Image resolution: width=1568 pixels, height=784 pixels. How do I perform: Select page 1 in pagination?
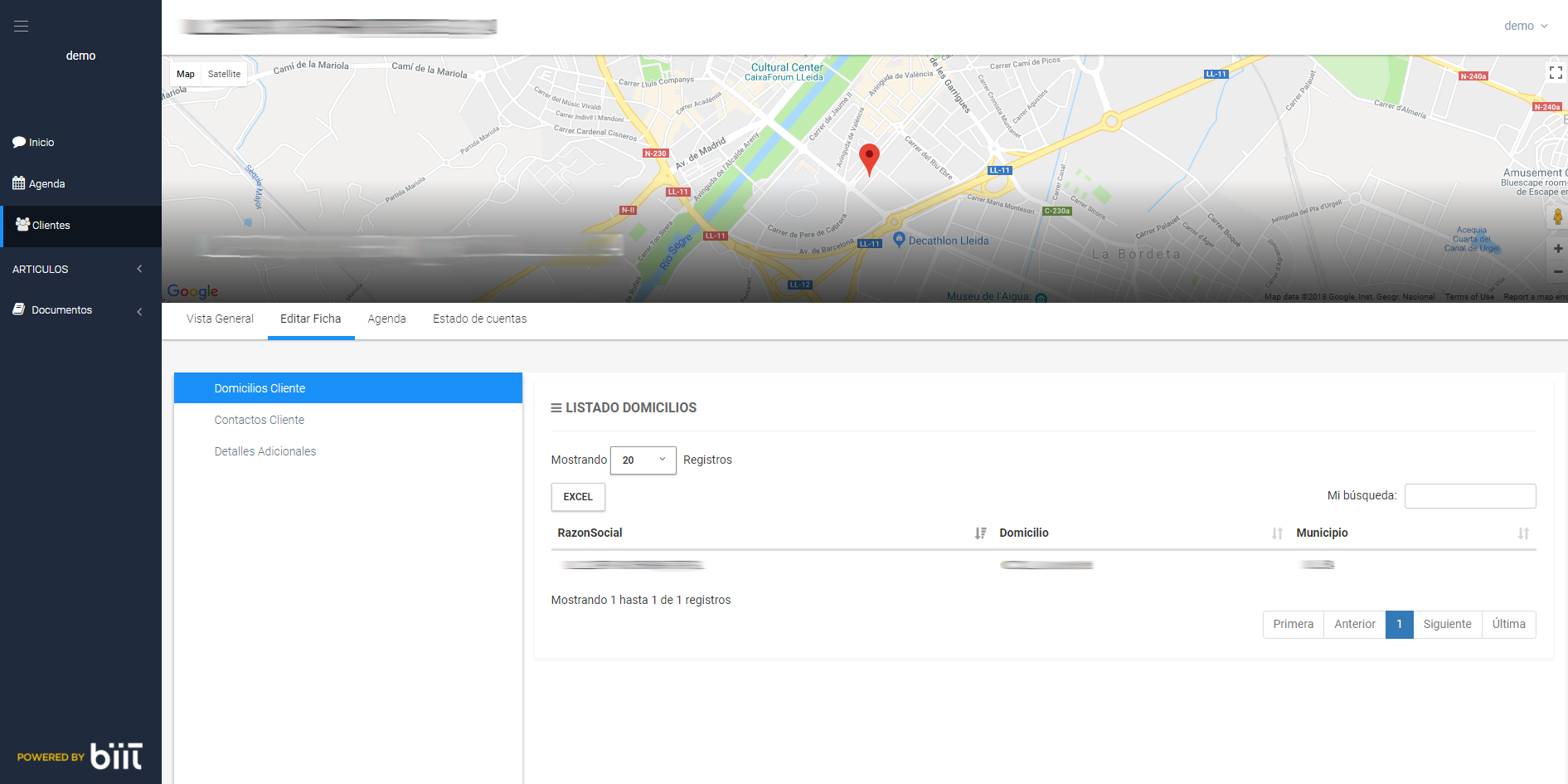click(1400, 625)
